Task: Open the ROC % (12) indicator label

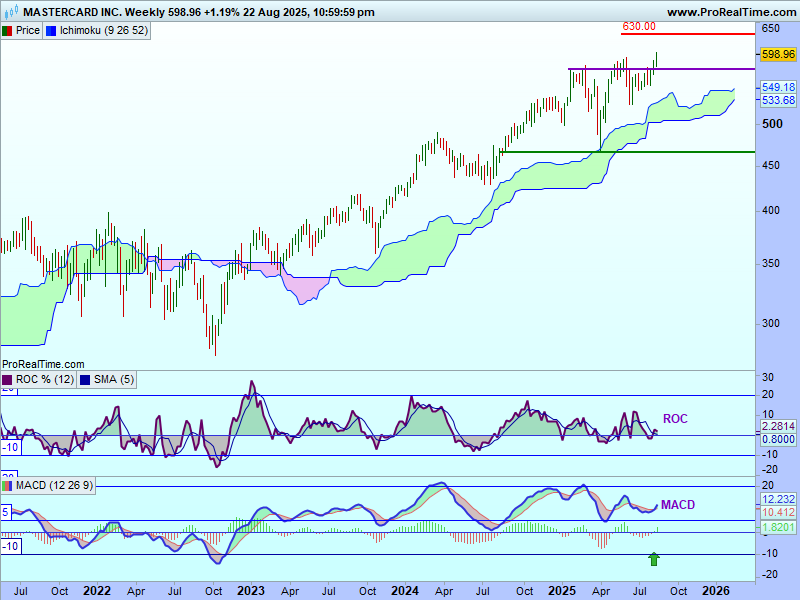Action: 44,380
